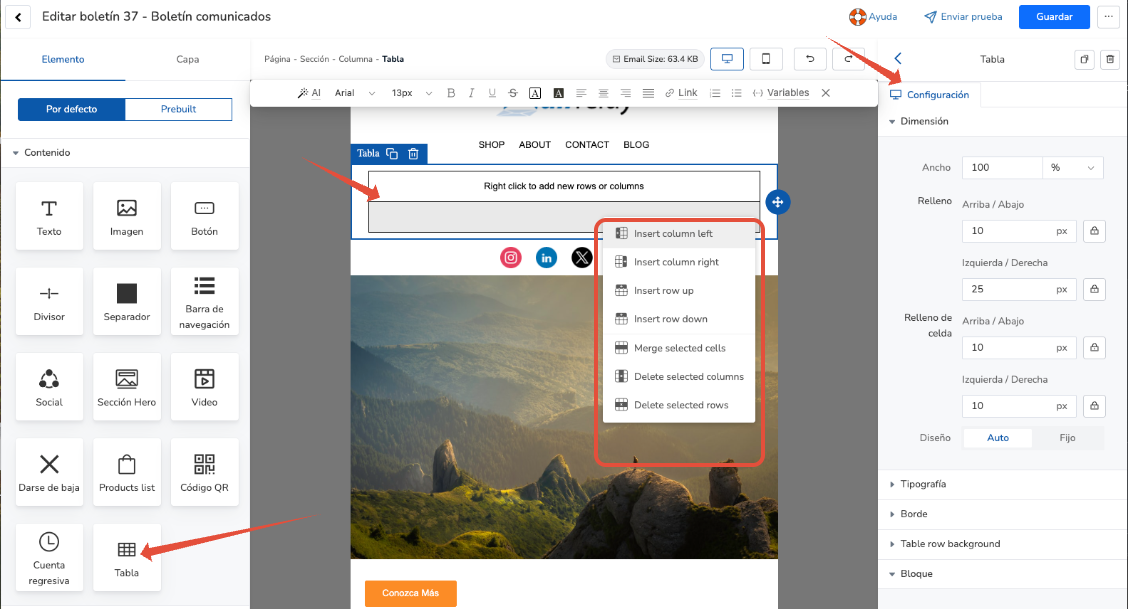Pick the Sección Hero element
Viewport: 1128px width, 609px height.
point(127,387)
